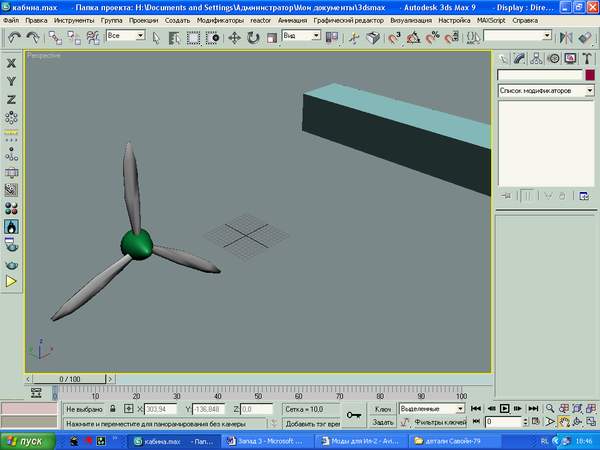The height and width of the screenshot is (450, 600).
Task: Click the Undo arrow icon
Action: pos(15,38)
